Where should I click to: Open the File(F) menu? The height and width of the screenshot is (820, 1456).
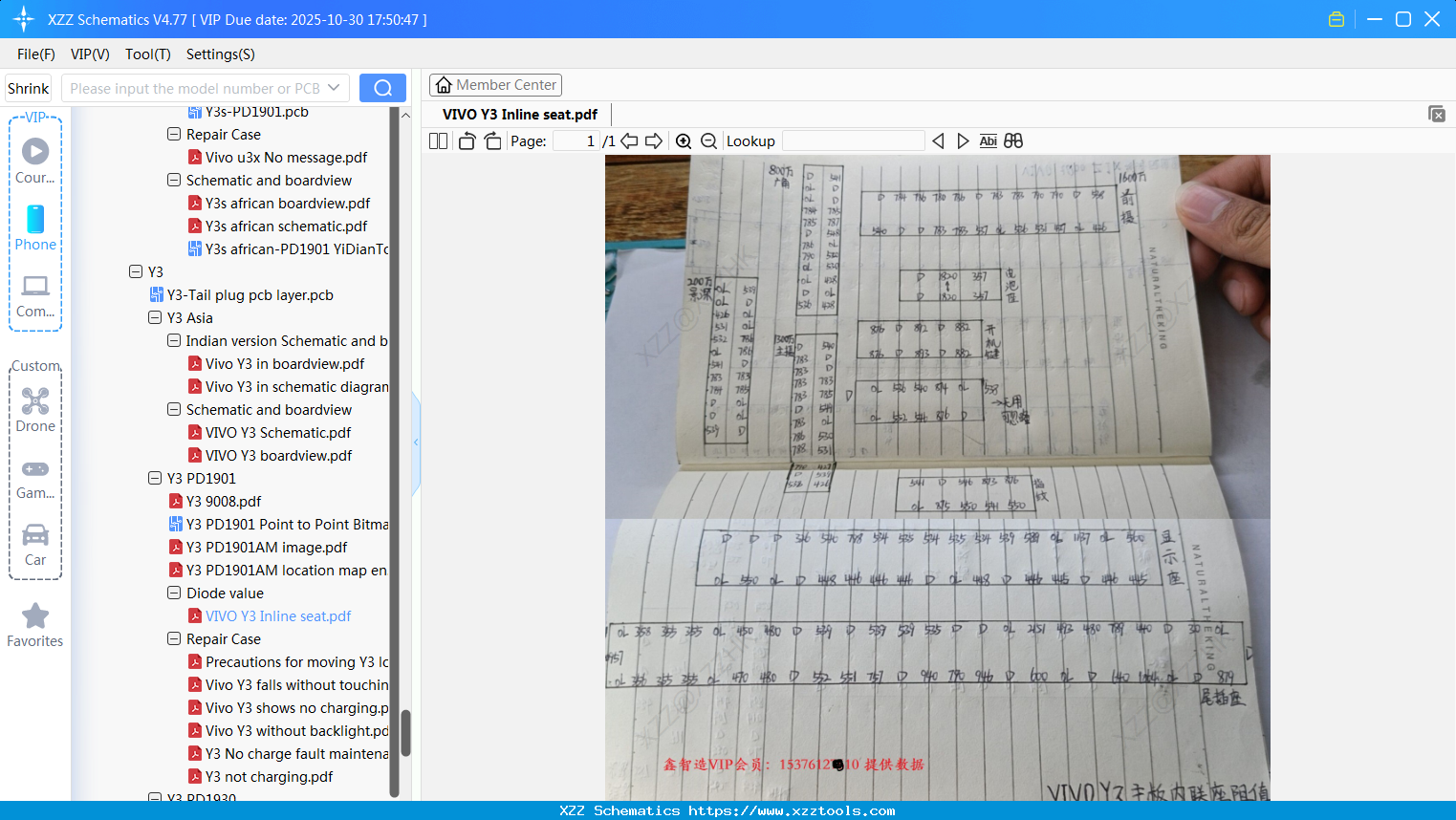point(36,54)
